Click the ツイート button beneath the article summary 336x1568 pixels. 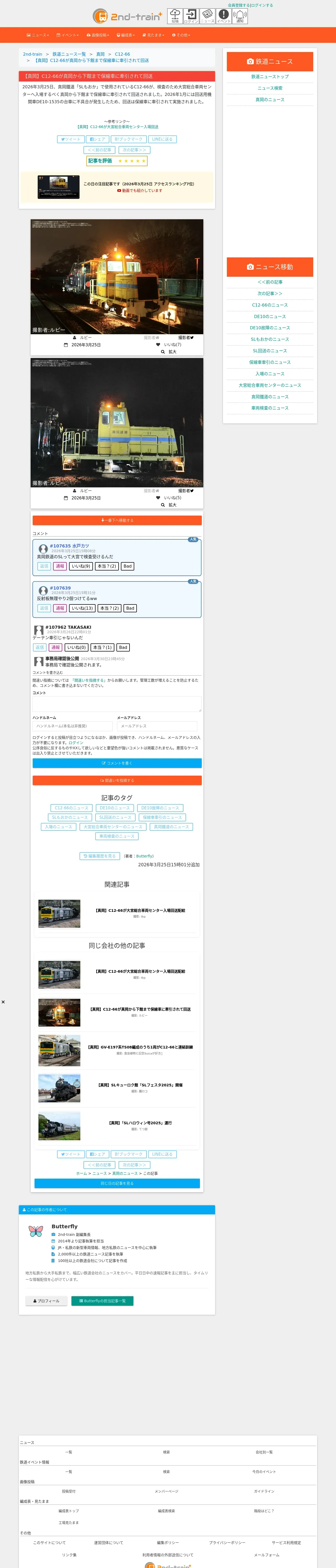[70, 139]
